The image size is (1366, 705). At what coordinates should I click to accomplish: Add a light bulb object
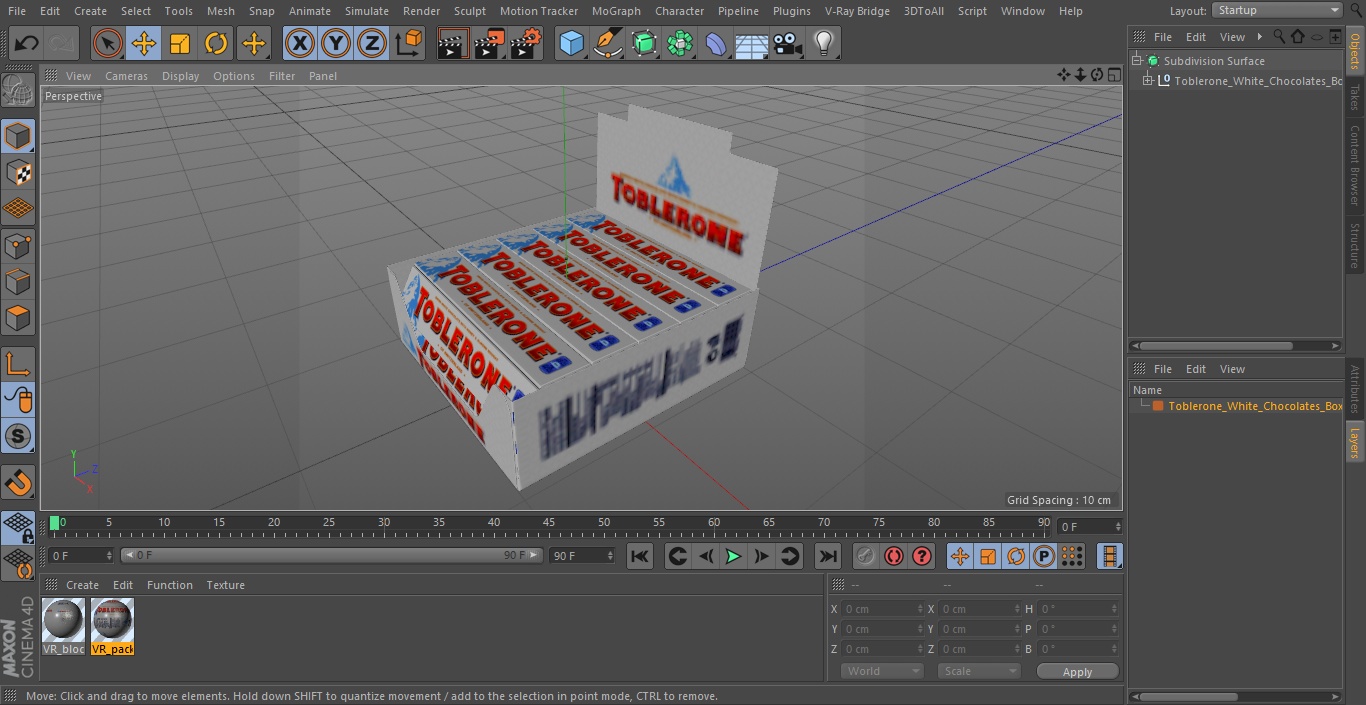pyautogui.click(x=824, y=43)
